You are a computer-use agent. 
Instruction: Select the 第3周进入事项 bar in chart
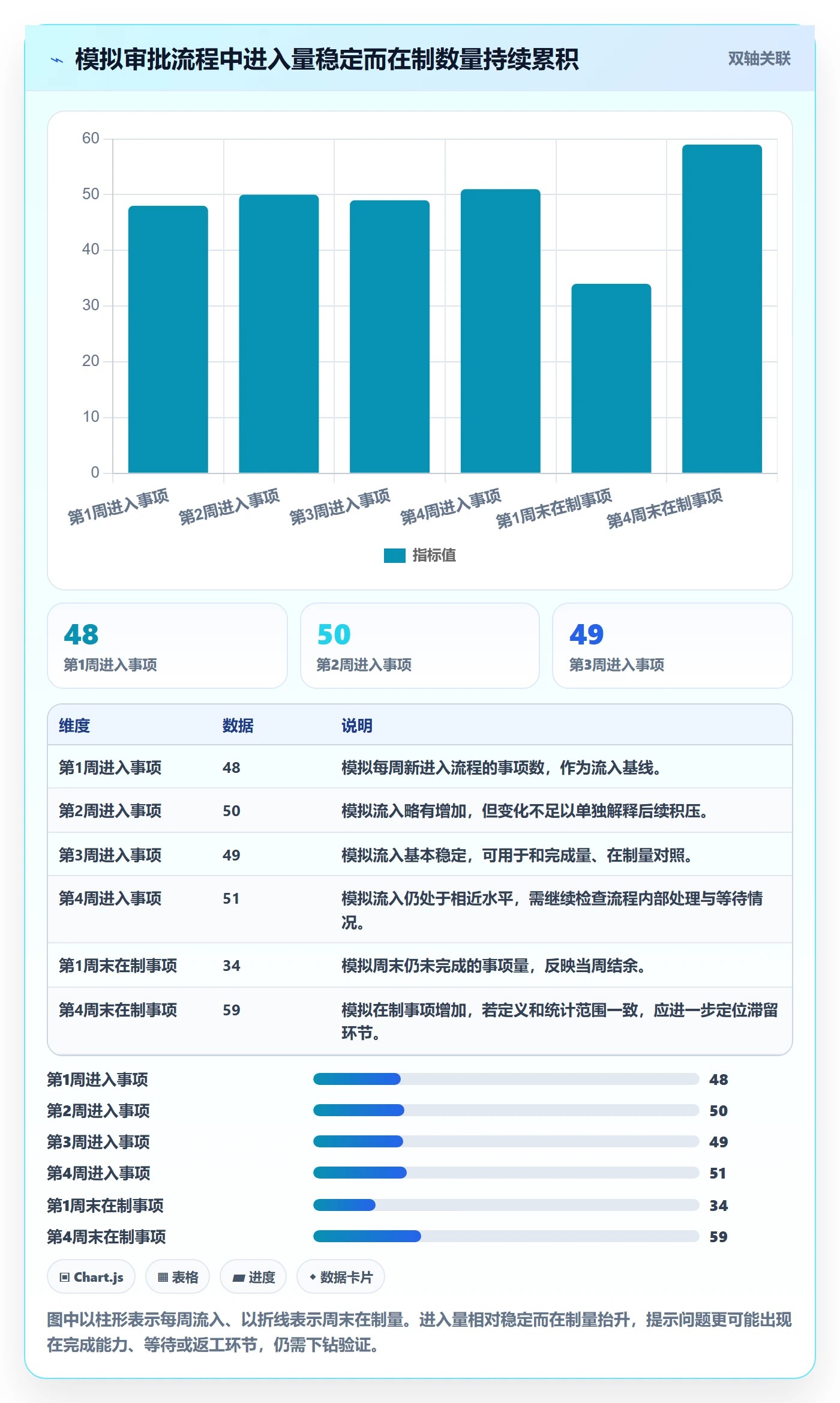(389, 337)
